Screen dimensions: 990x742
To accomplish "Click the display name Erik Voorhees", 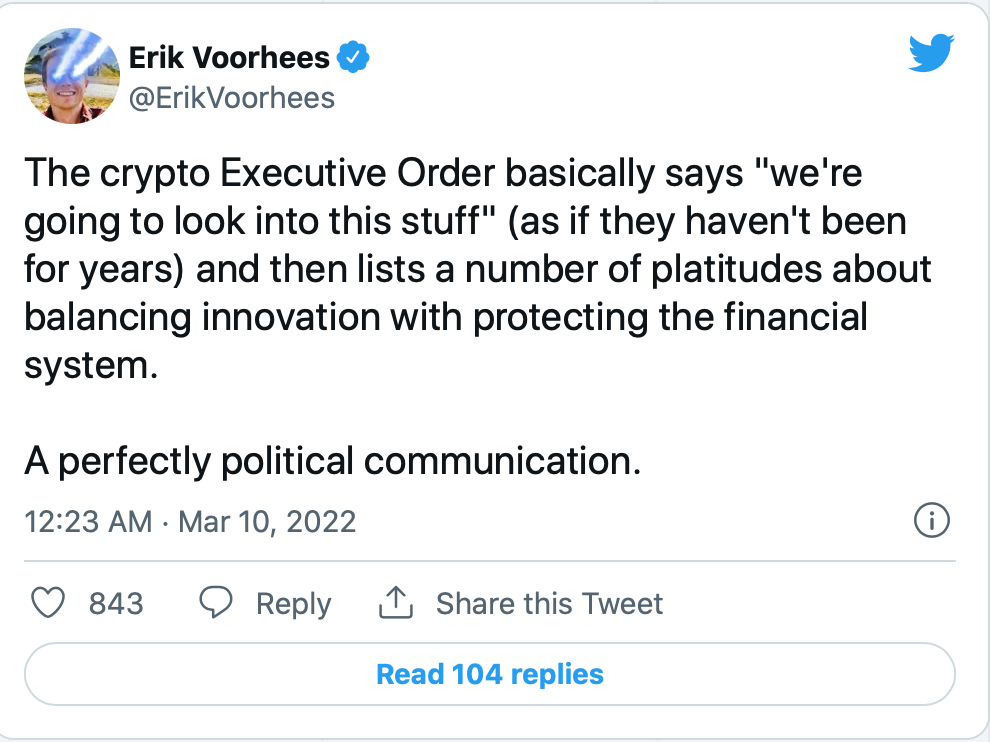I will pos(229,57).
